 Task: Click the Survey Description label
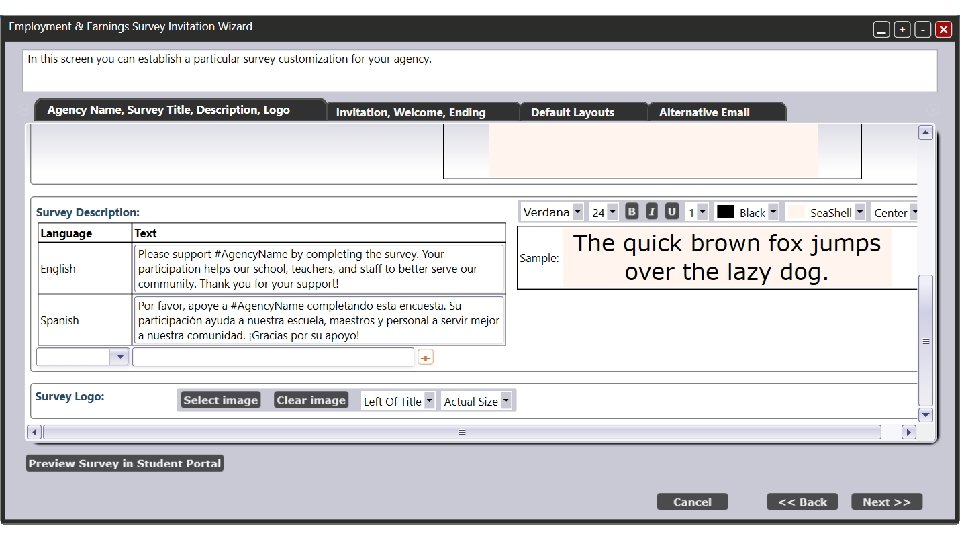pos(88,212)
